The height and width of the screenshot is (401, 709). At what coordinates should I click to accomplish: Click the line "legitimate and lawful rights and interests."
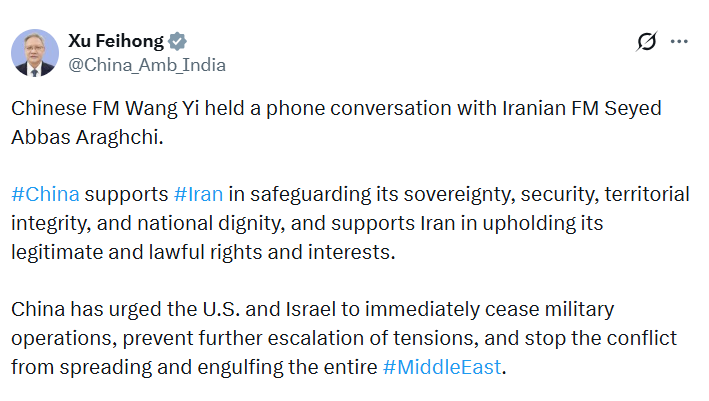[204, 250]
